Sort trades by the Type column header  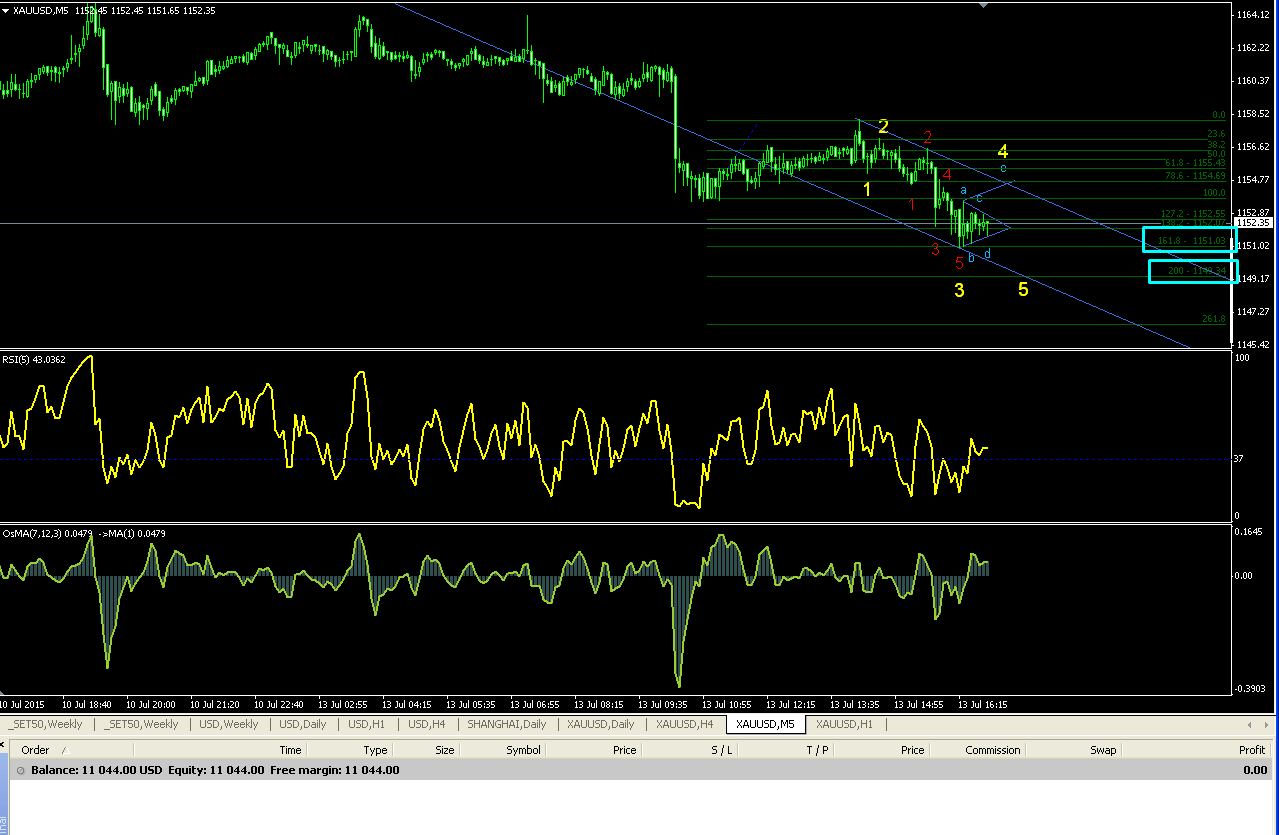[375, 750]
